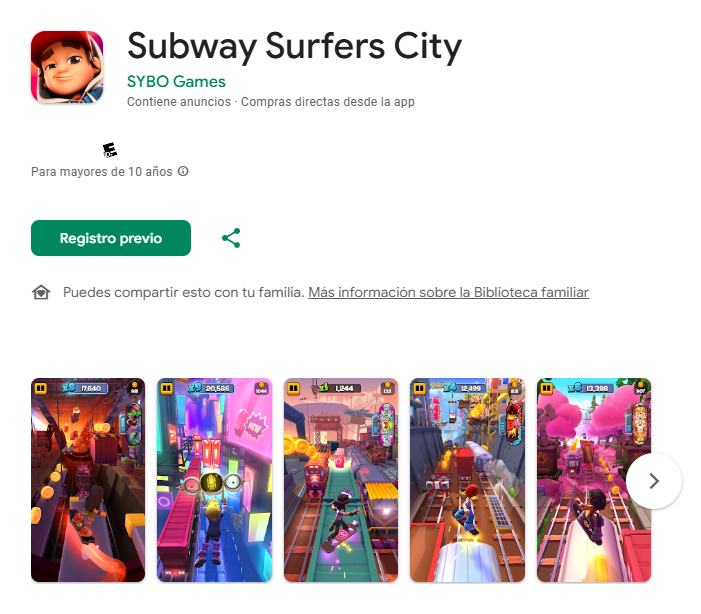Click the pause icon in third screenshot
The width and height of the screenshot is (701, 614).
coord(294,388)
